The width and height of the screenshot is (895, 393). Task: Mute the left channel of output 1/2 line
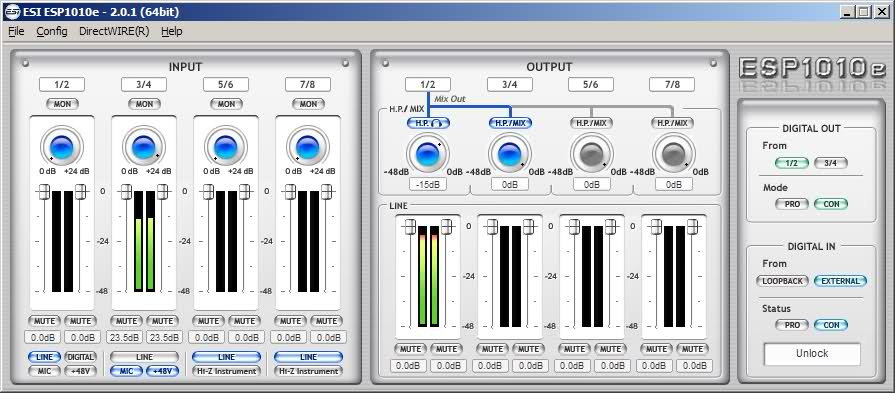410,349
